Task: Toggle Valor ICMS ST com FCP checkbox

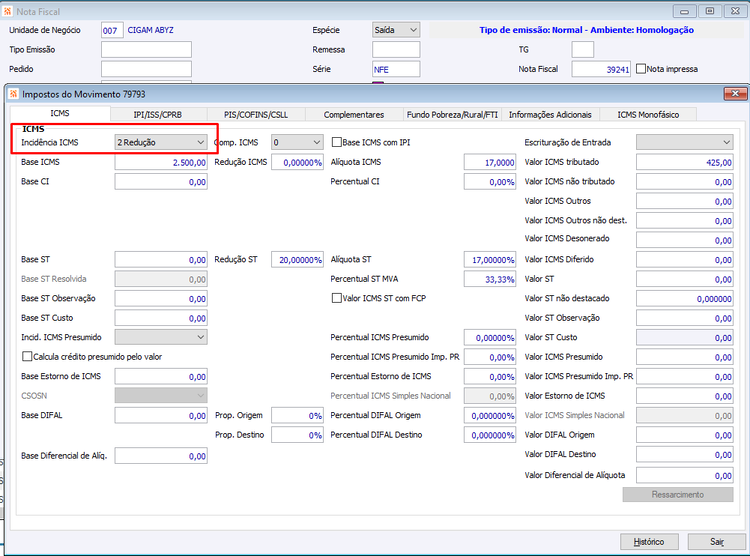Action: [337, 298]
